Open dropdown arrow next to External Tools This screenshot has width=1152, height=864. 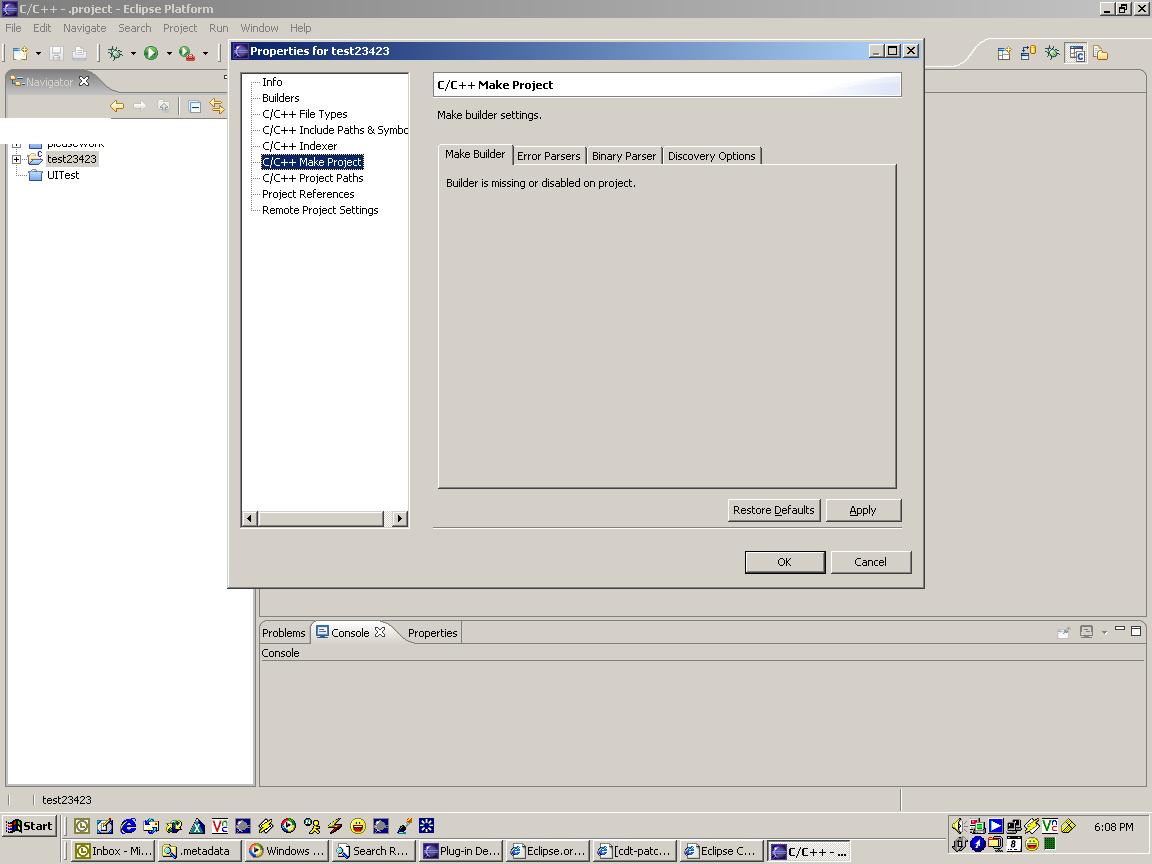pyautogui.click(x=205, y=54)
